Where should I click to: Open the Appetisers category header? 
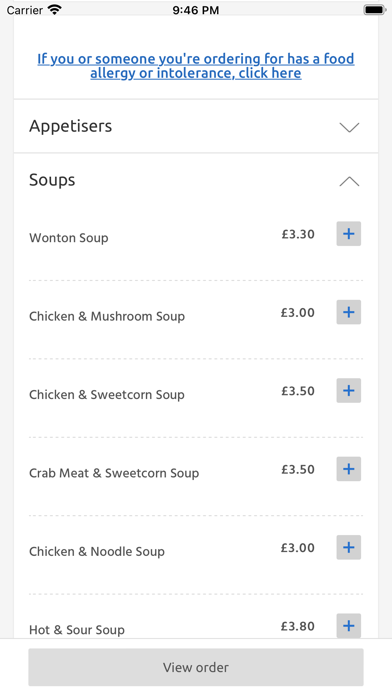coord(196,127)
